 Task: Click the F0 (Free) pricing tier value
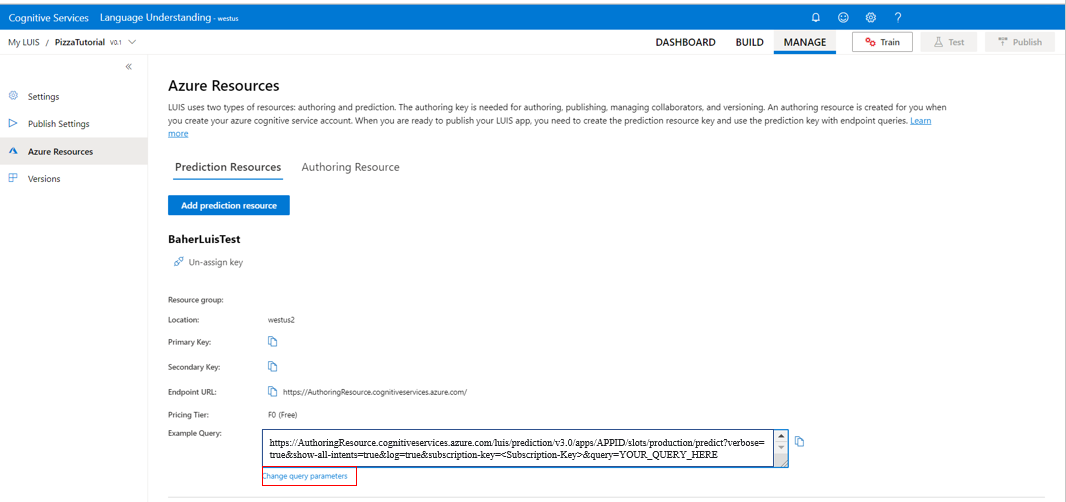tap(283, 414)
